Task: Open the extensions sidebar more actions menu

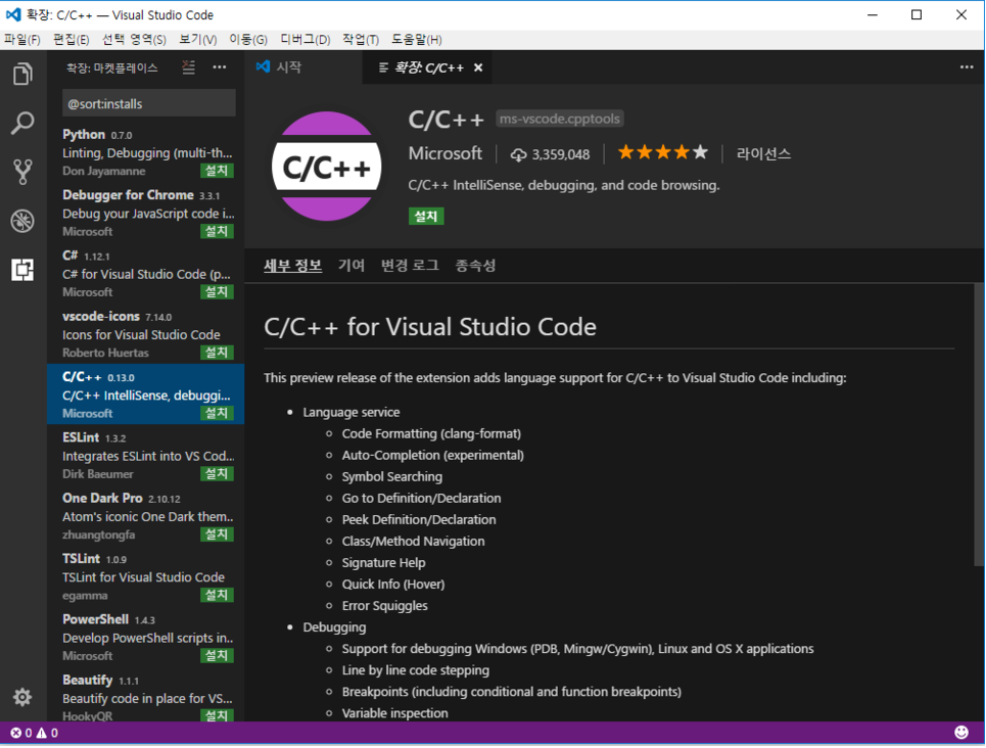Action: click(x=219, y=67)
